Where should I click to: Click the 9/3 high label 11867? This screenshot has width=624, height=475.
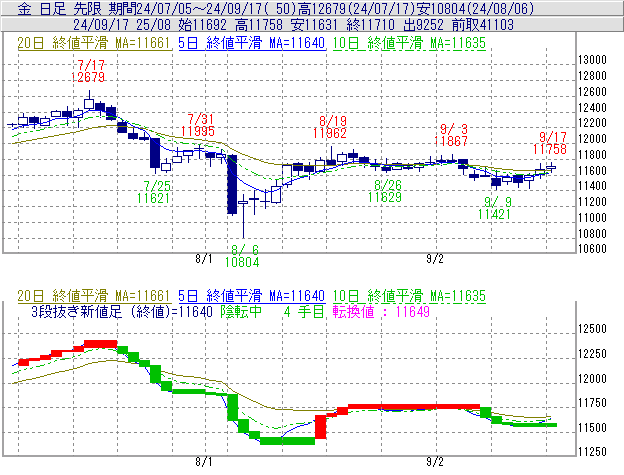(451, 141)
